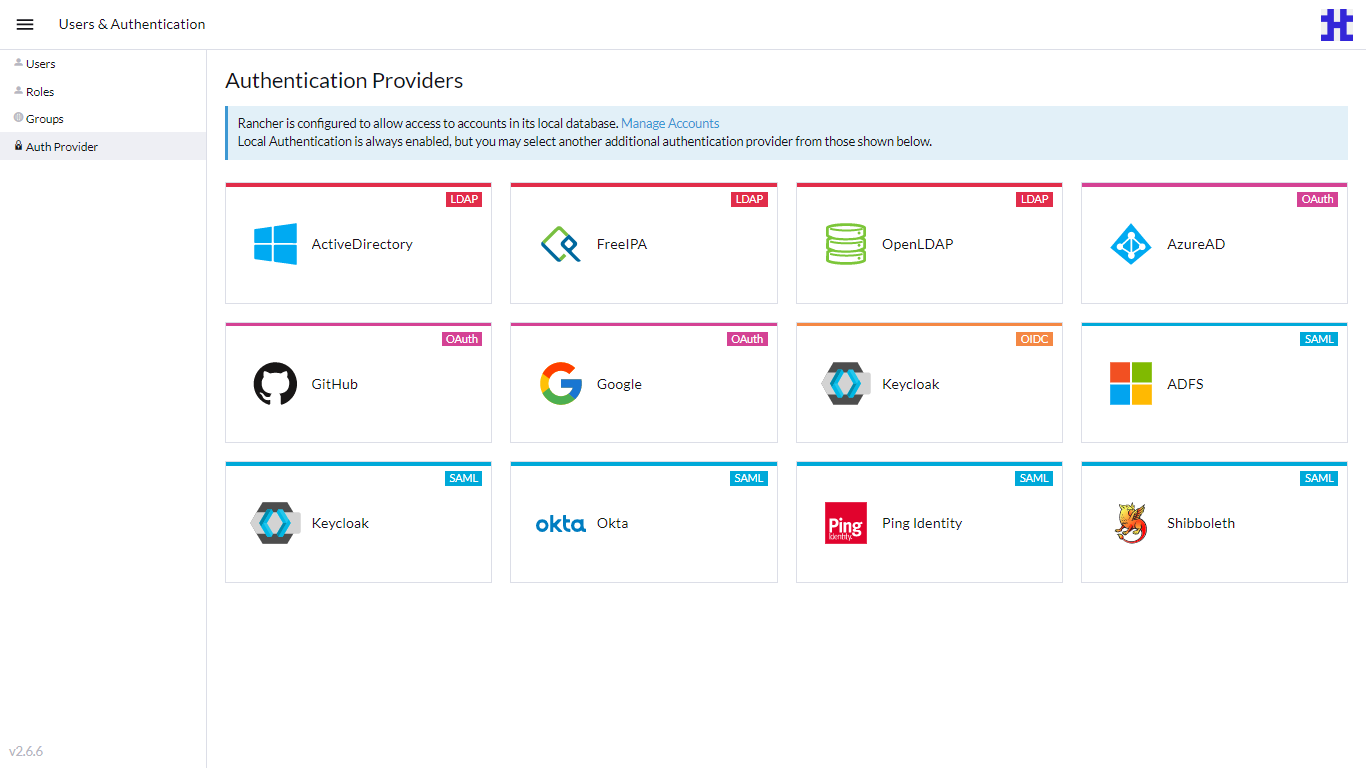The width and height of the screenshot is (1366, 768).
Task: Click the Auth Provider lock icon
Action: coord(18,146)
